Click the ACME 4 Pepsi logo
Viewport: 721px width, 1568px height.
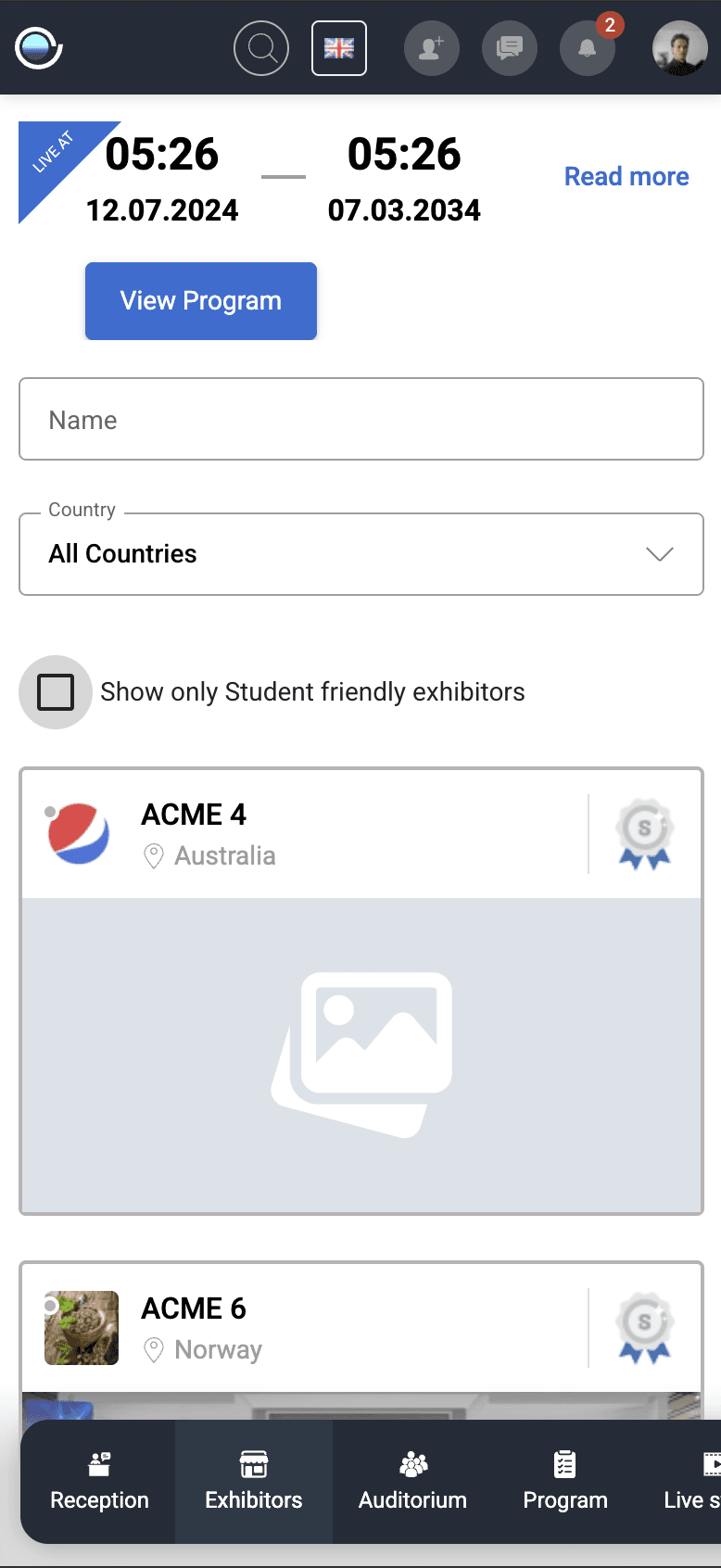(79, 834)
